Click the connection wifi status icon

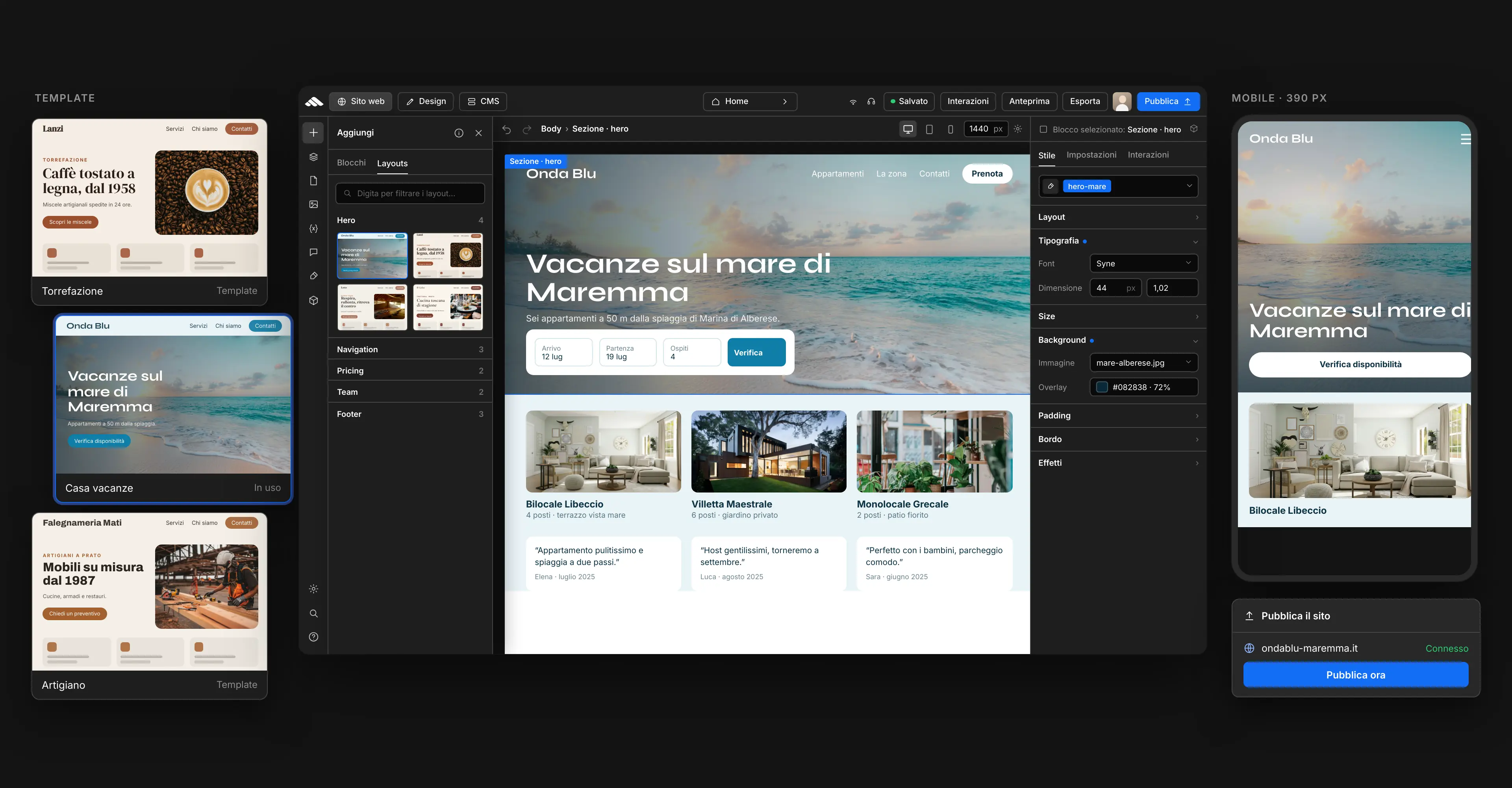point(853,102)
